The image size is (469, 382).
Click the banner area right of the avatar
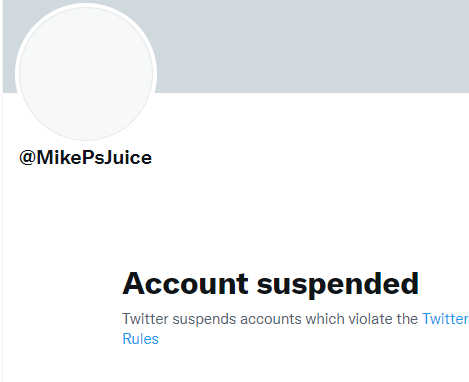coord(313,46)
